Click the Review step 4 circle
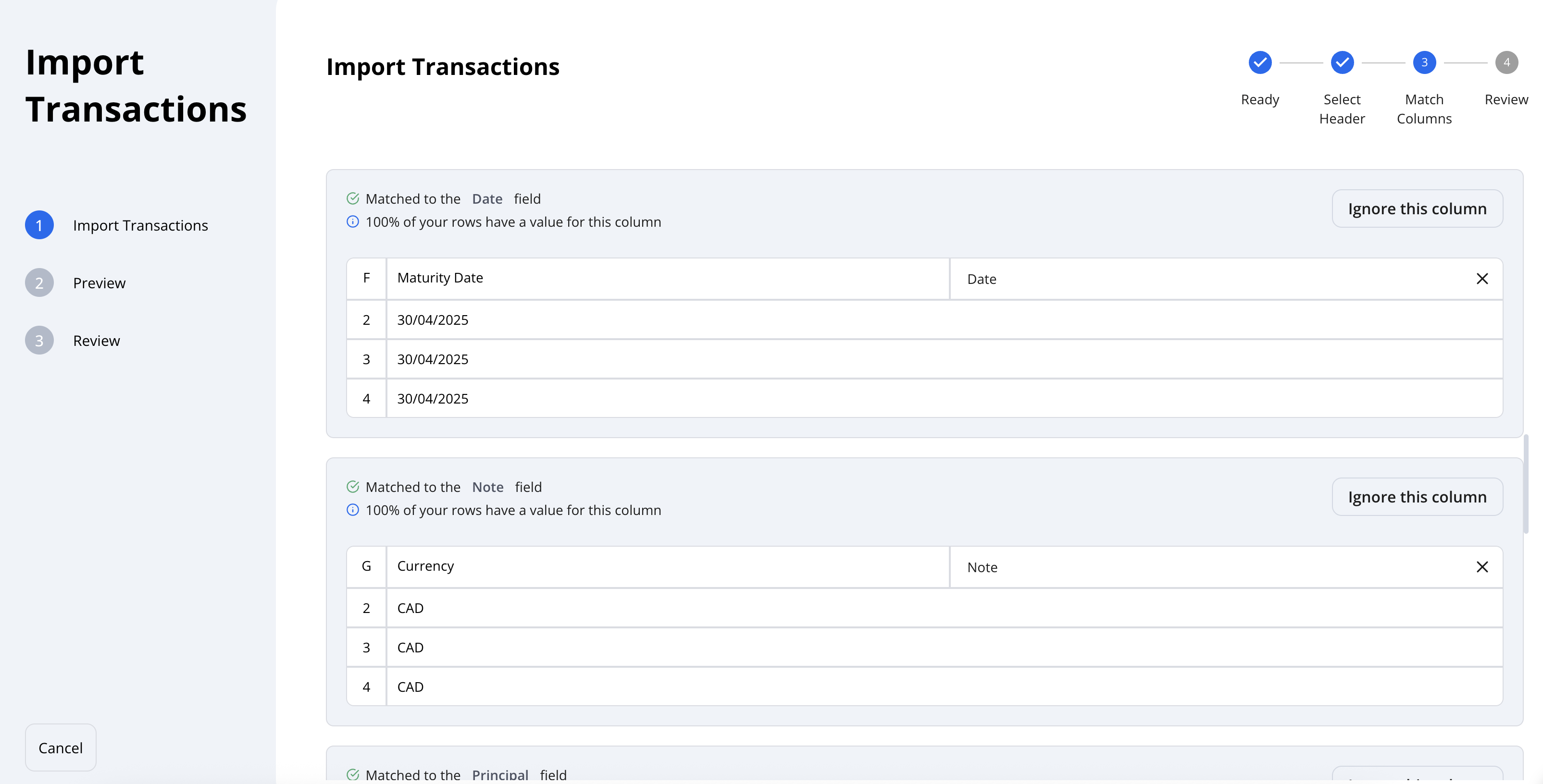1543x784 pixels. [x=1506, y=62]
